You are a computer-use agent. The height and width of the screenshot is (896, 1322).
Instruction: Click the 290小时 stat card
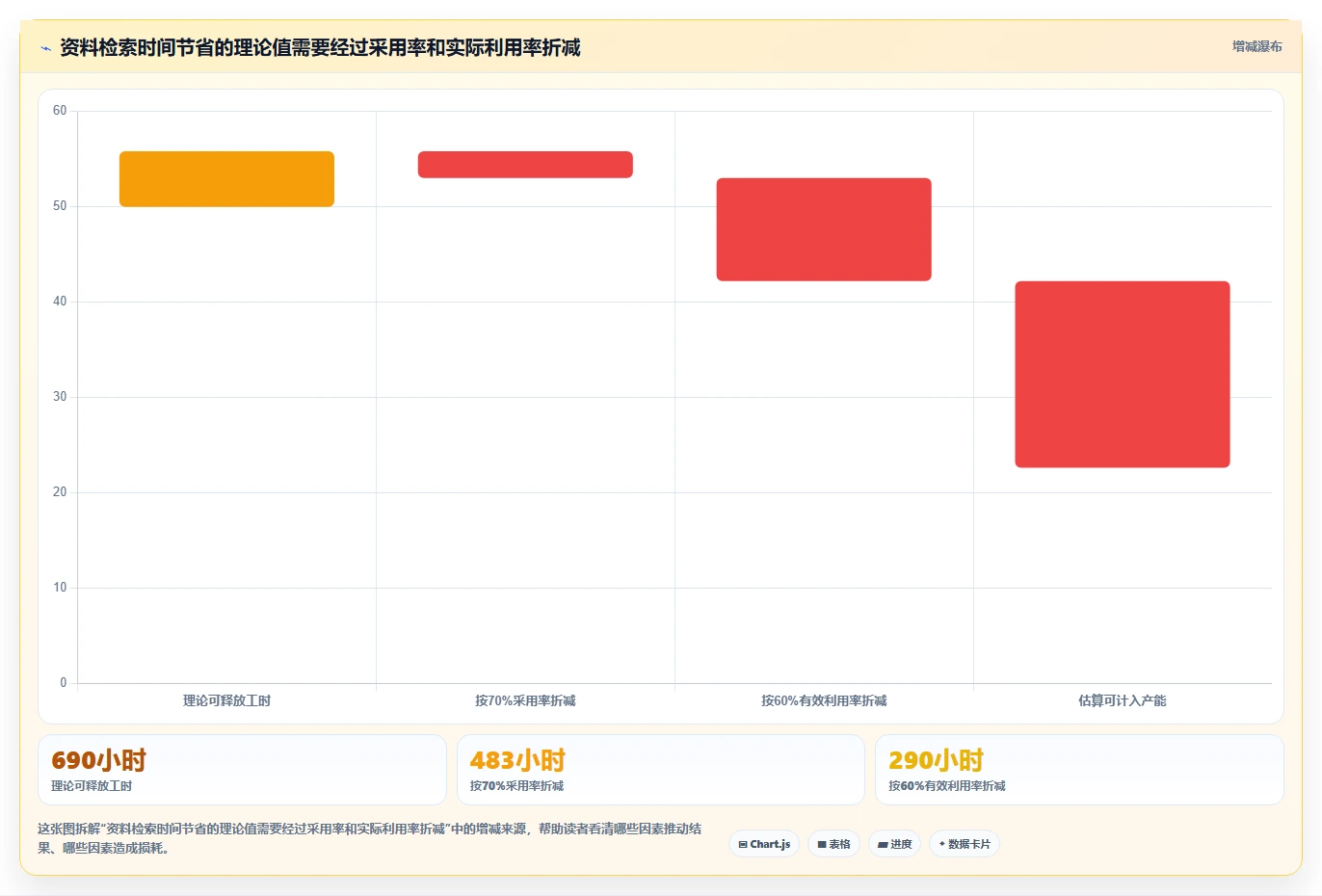1079,770
